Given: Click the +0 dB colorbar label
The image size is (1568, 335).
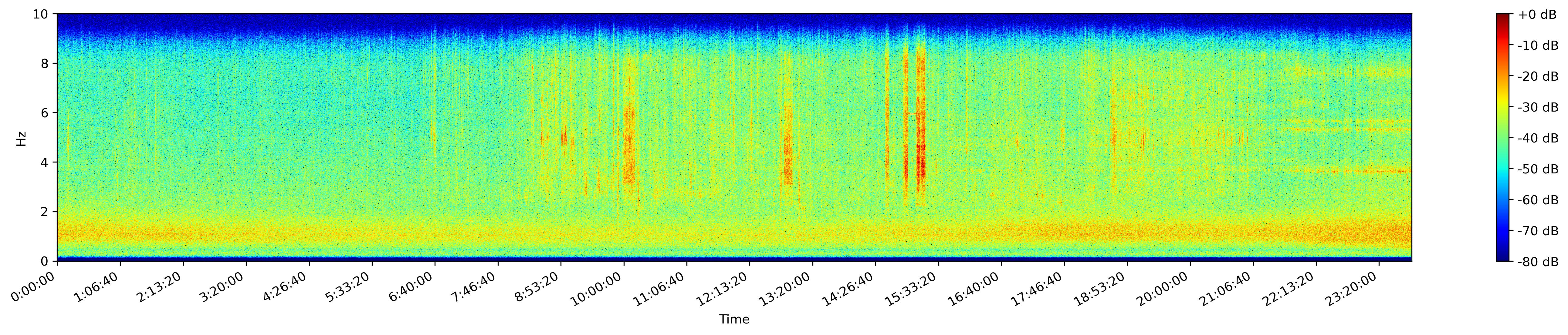Looking at the screenshot, I should pyautogui.click(x=1538, y=15).
